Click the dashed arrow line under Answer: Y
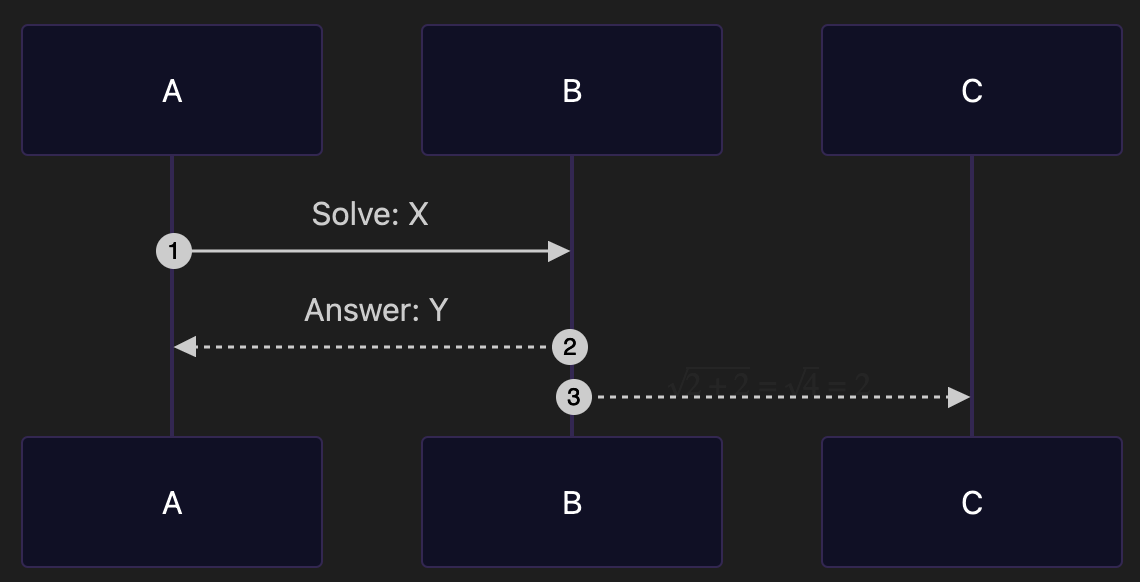This screenshot has height=582, width=1140. pos(370,347)
